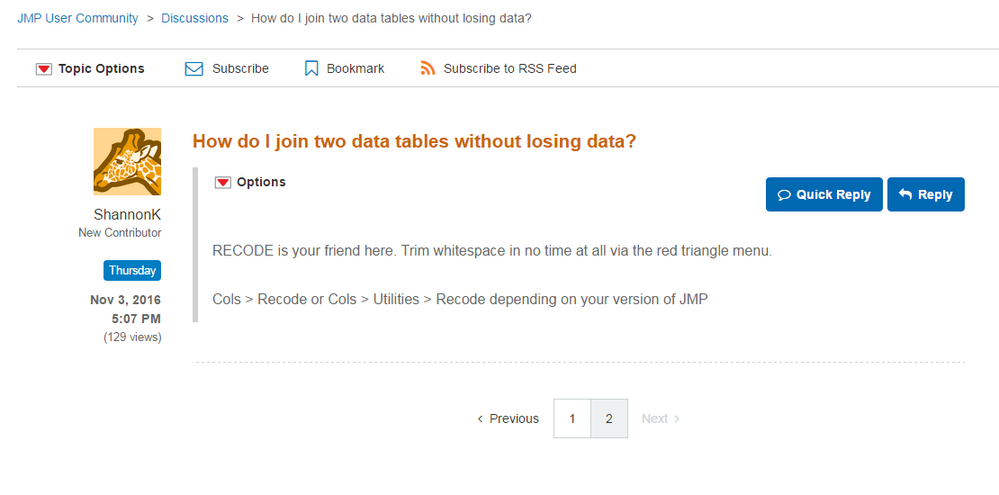Select page 2 in pagination
Viewport: 999px width, 495px height.
tap(609, 419)
